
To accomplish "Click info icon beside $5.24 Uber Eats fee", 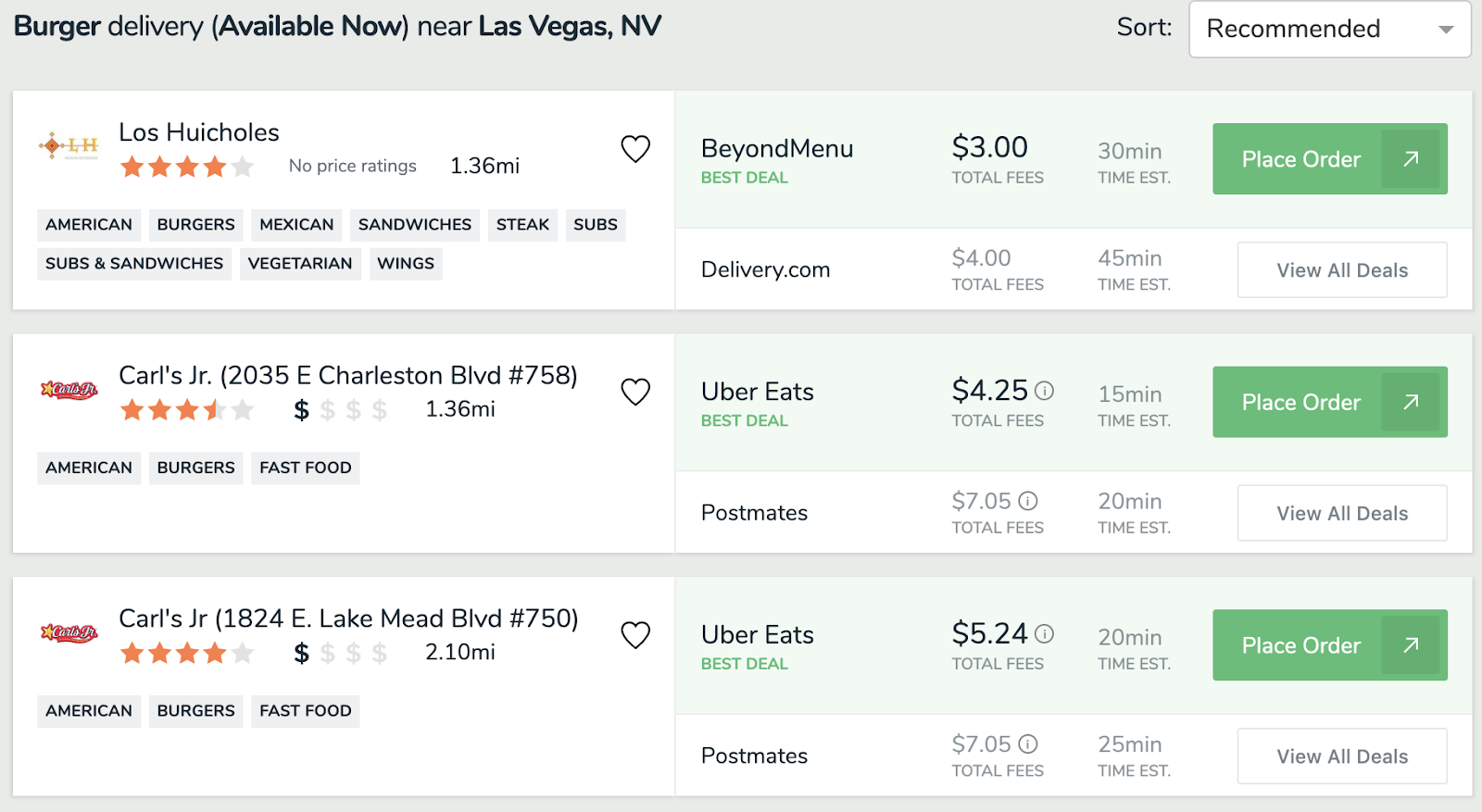I will pyautogui.click(x=1045, y=634).
